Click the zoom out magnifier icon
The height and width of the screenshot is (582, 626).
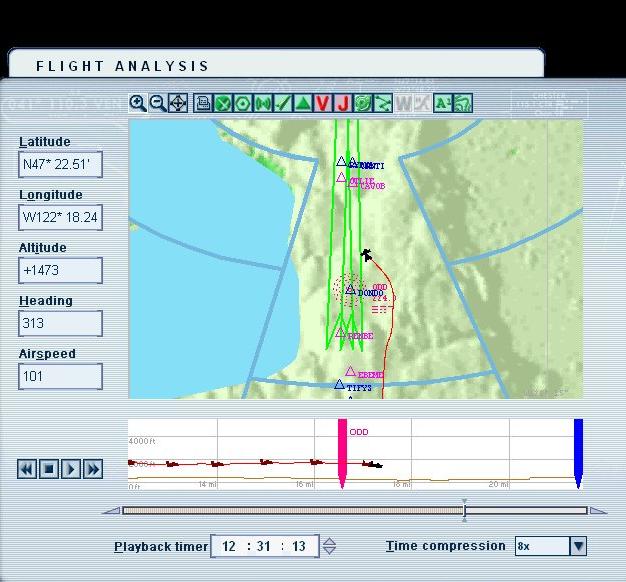[158, 103]
